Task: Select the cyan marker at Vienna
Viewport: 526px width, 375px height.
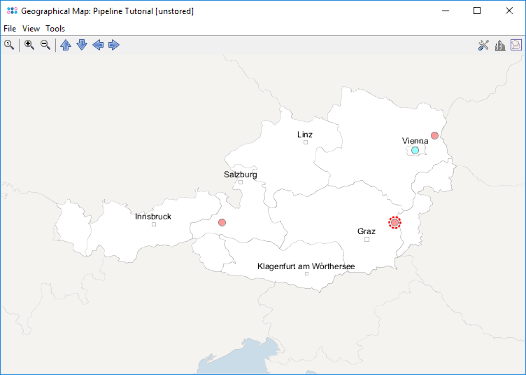Action: click(x=415, y=150)
